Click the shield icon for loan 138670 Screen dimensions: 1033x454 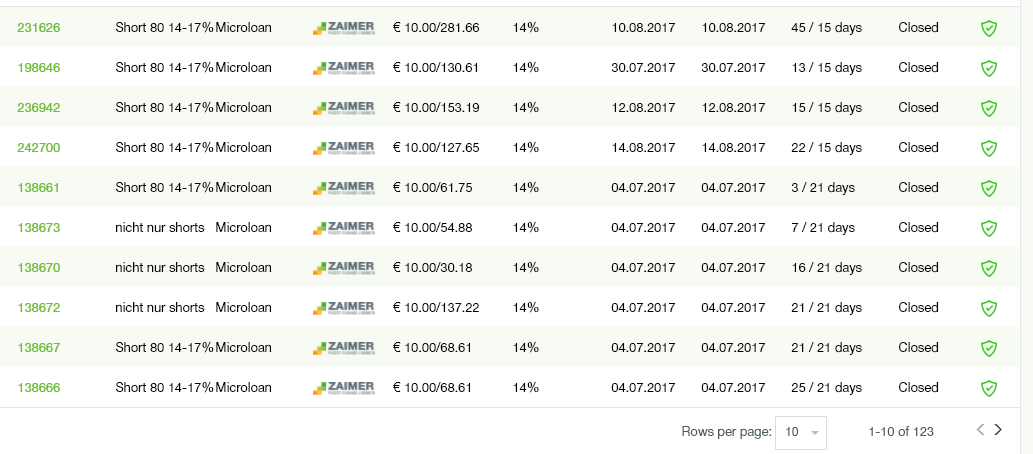pos(988,268)
